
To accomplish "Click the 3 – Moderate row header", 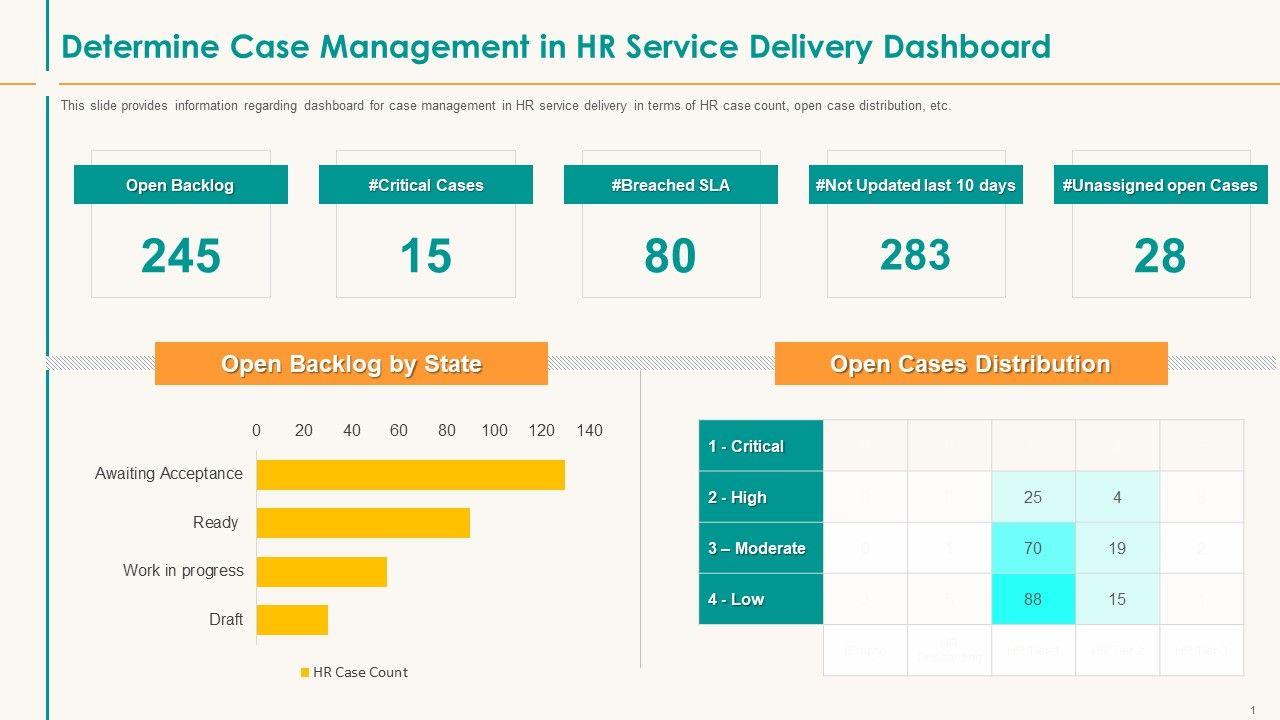I will 760,548.
